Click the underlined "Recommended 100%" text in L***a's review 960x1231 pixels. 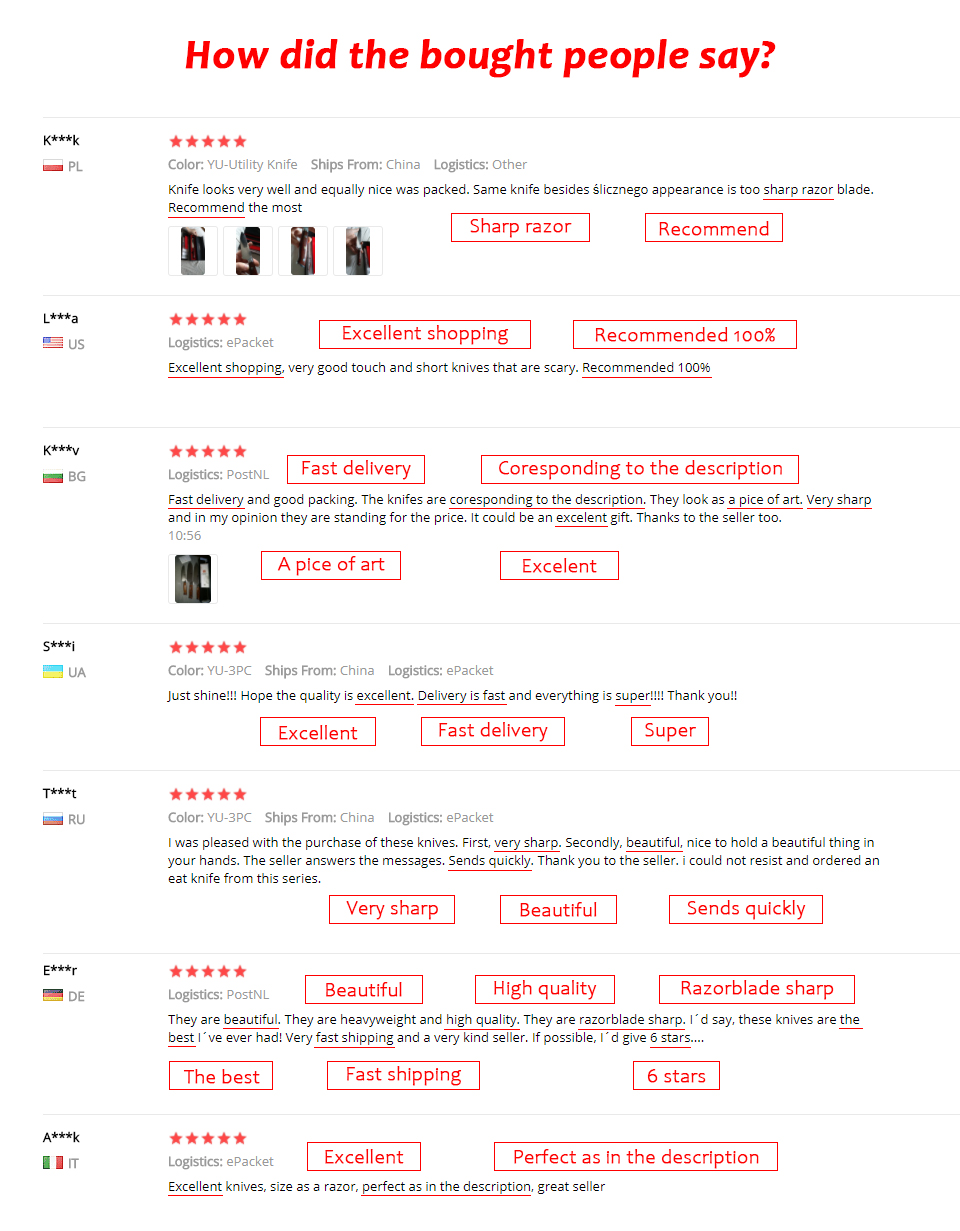[646, 368]
